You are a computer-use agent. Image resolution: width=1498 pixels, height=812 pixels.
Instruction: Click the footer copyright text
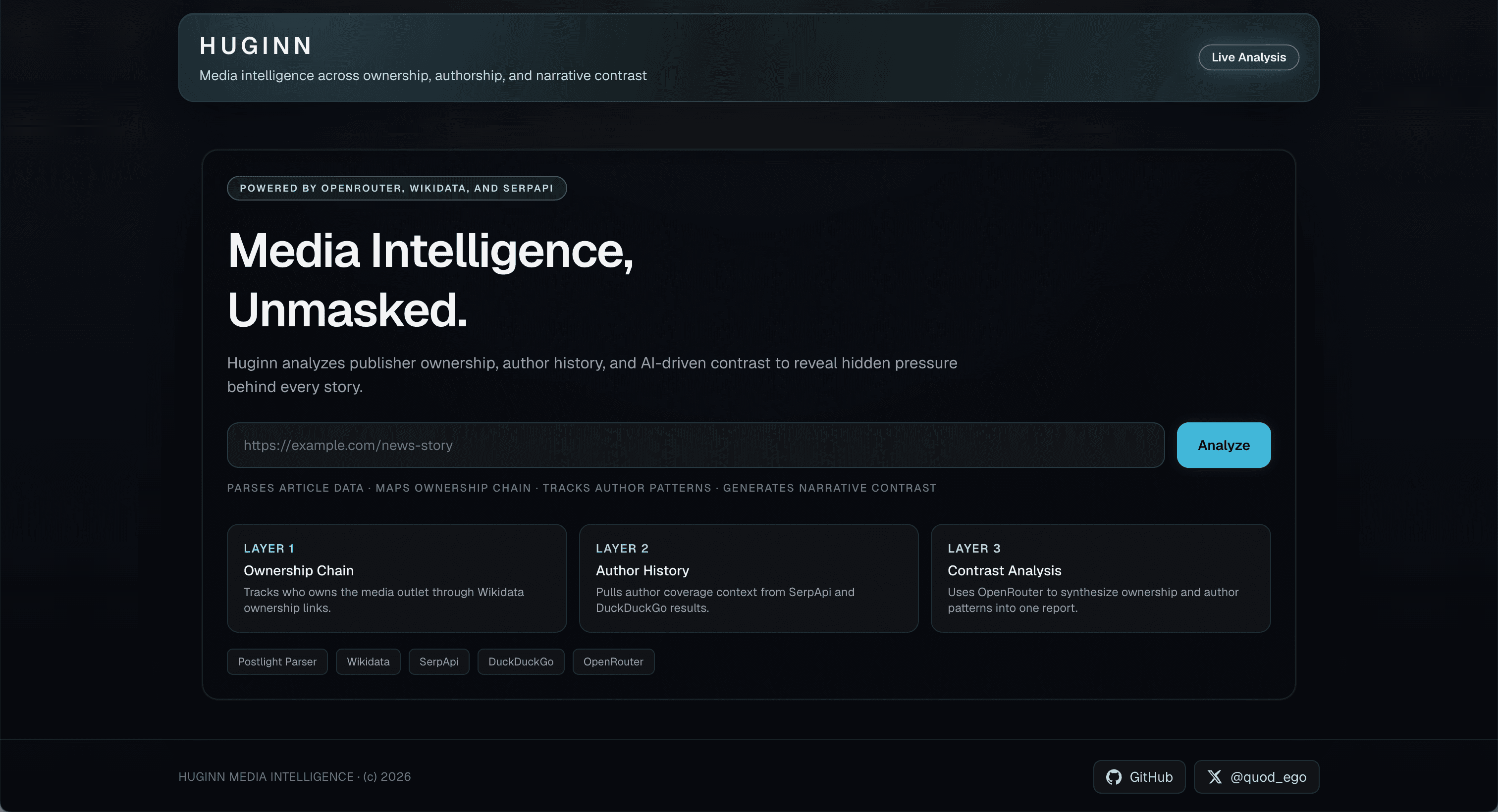click(294, 776)
